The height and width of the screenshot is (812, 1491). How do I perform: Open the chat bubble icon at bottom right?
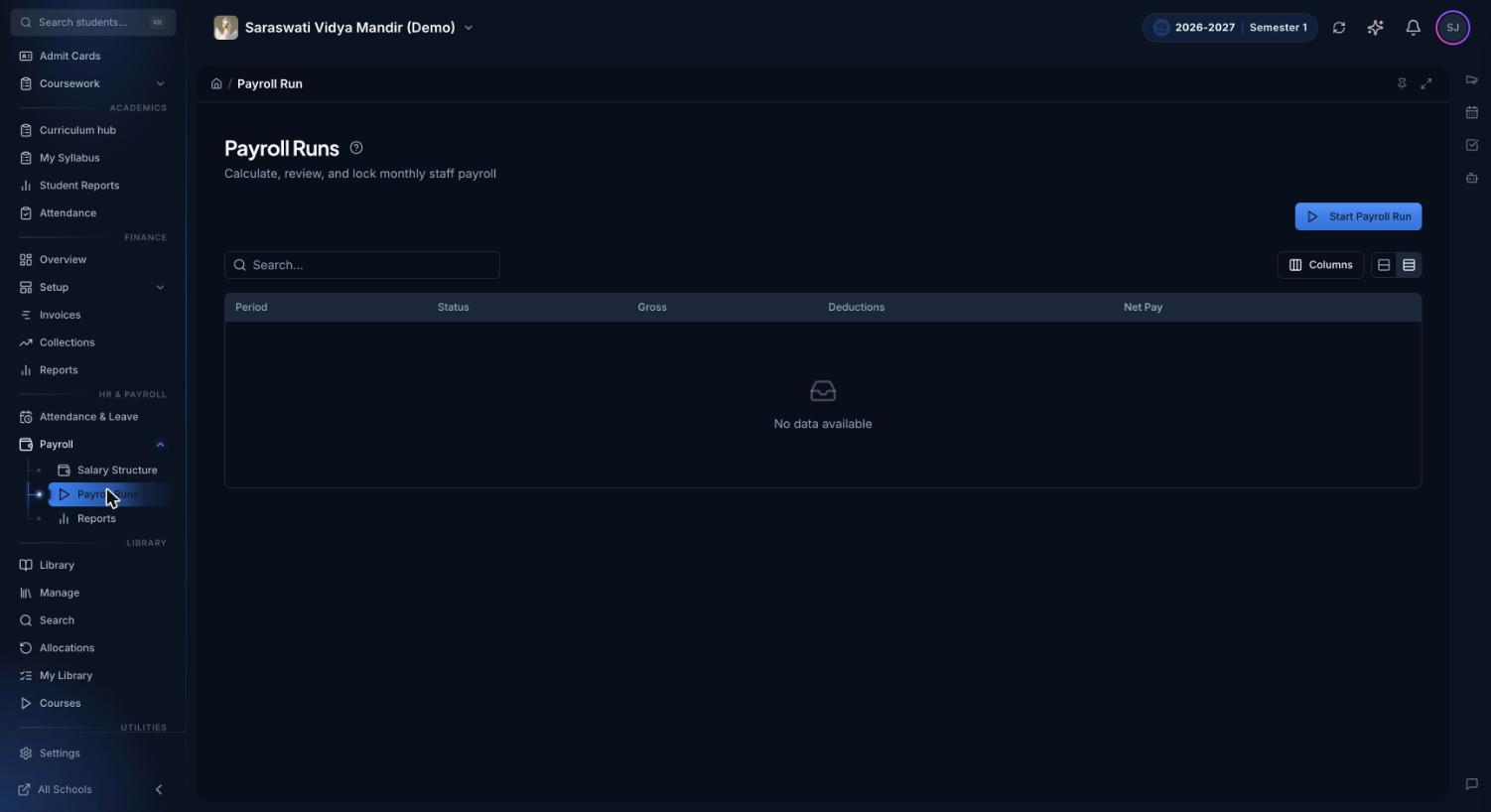click(1472, 784)
